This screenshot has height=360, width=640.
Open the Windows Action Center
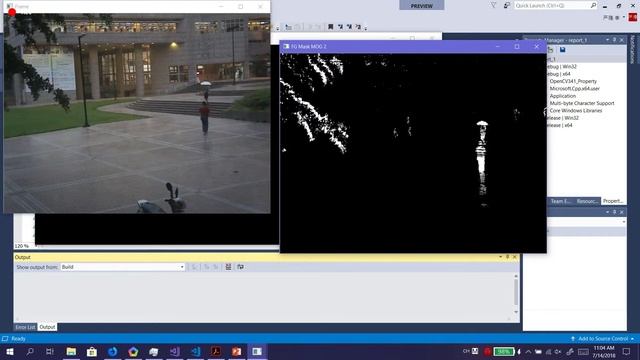[x=627, y=351]
